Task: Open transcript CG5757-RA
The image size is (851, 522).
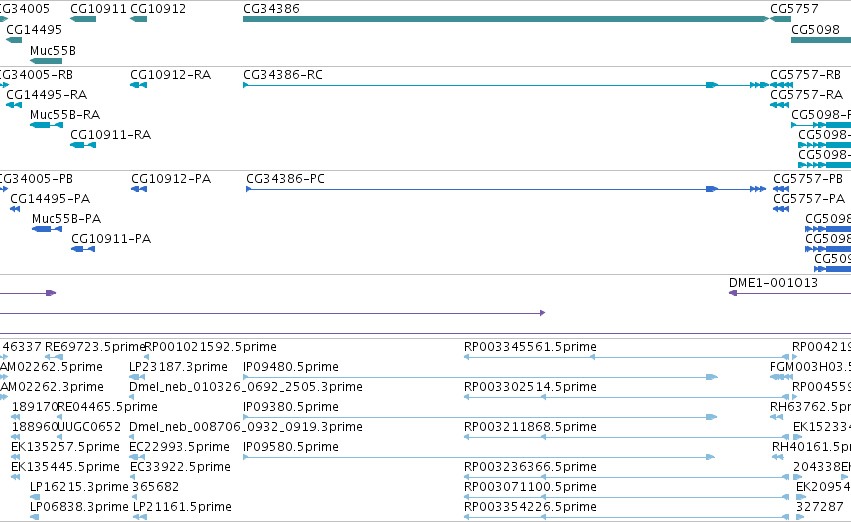Action: point(806,95)
